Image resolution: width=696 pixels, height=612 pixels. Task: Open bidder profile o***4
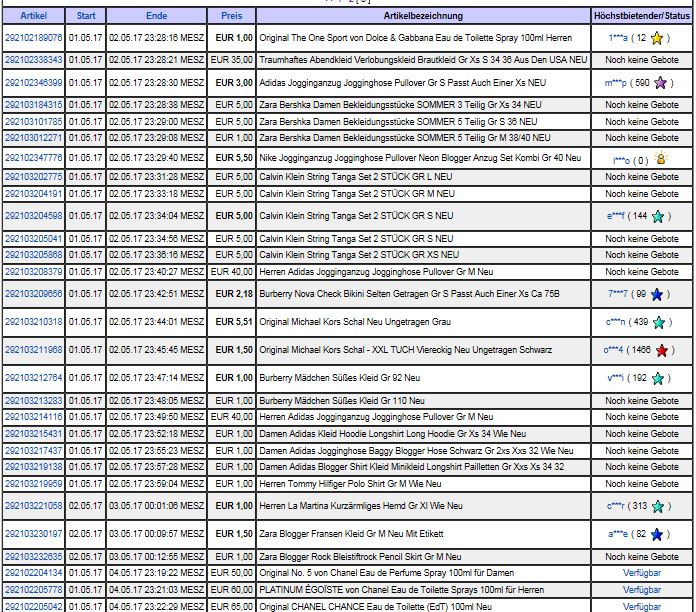pyautogui.click(x=613, y=350)
